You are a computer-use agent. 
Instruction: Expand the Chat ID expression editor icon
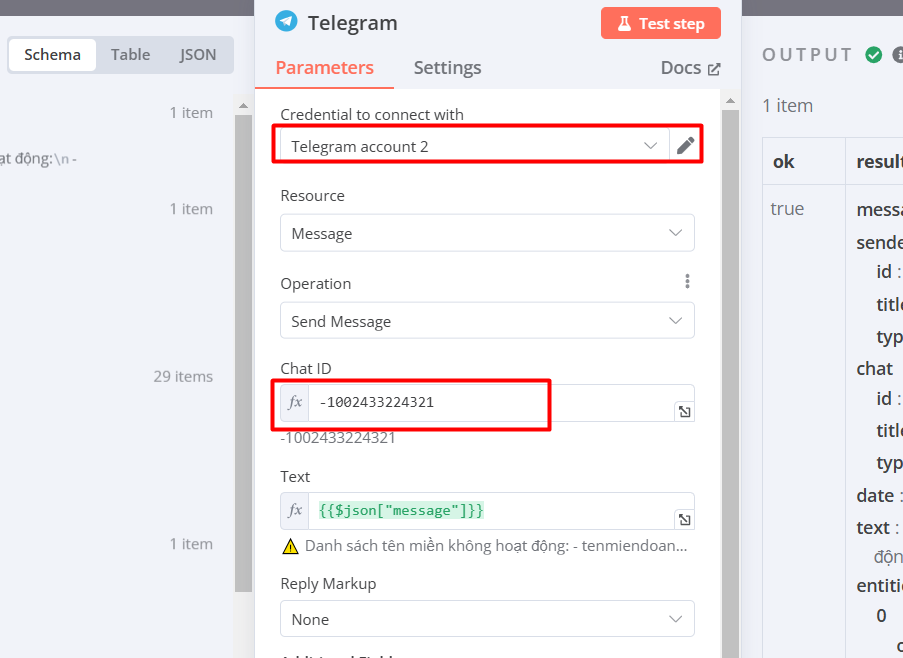[684, 412]
